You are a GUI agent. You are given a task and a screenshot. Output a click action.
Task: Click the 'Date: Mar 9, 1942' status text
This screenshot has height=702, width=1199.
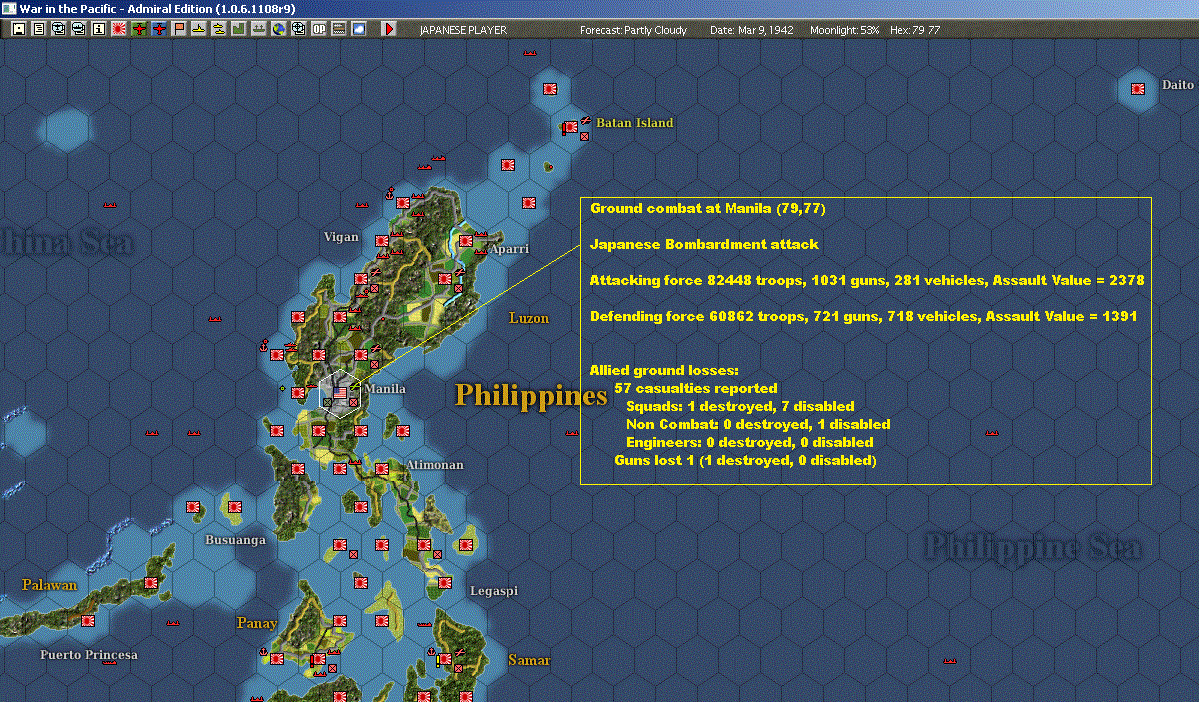click(752, 30)
